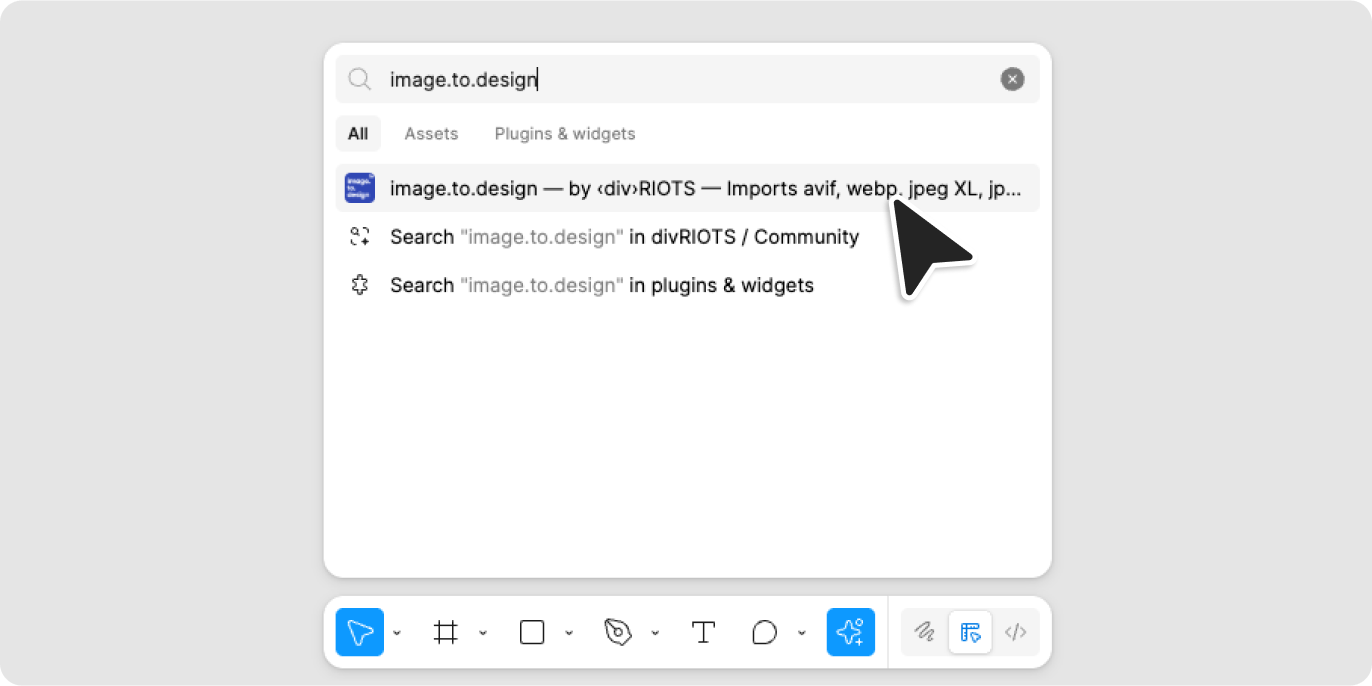The height and width of the screenshot is (686, 1372).
Task: Click the plugins puzzle-piece icon
Action: pos(360,285)
